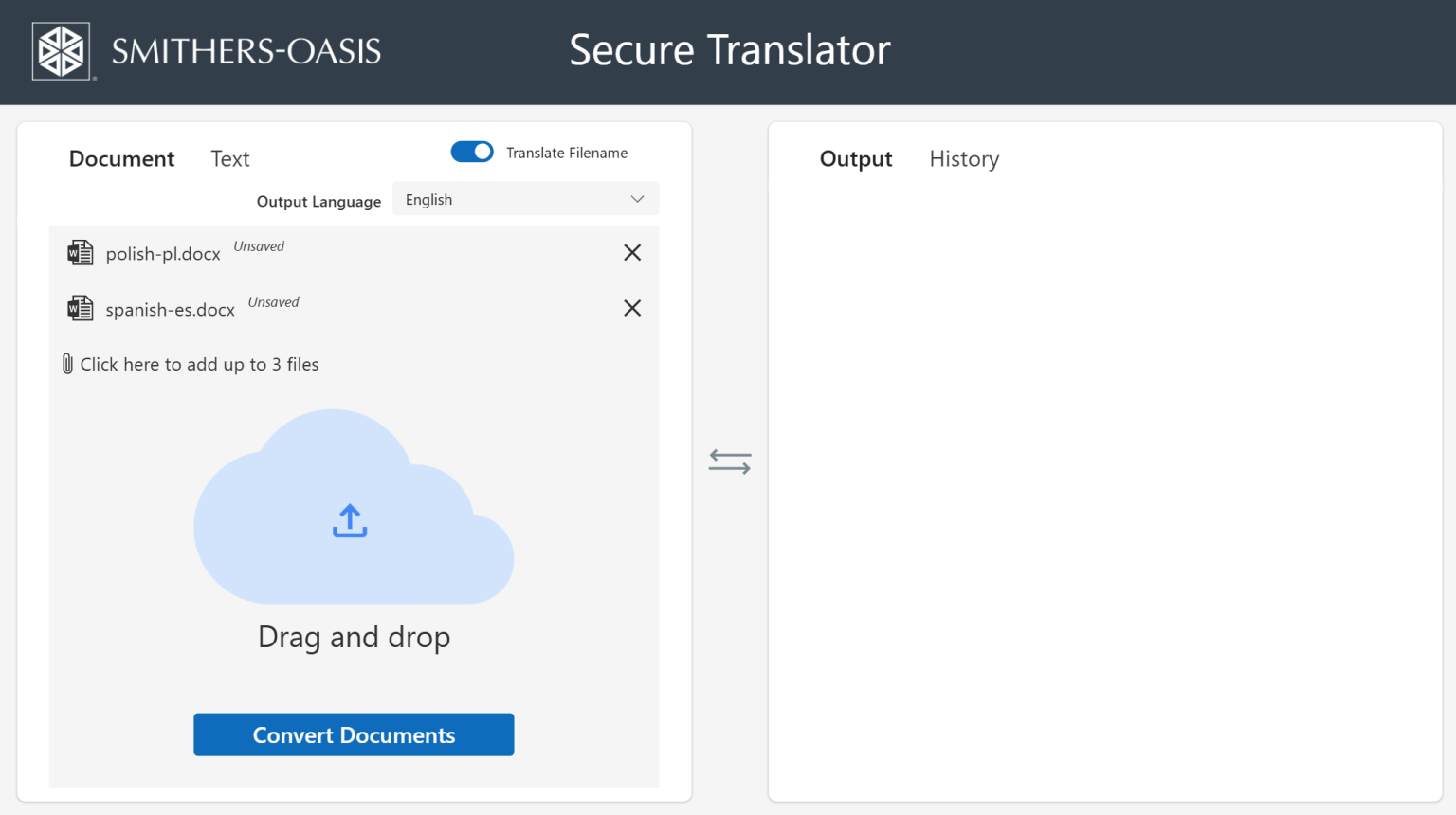Screen dimensions: 1456x815
Task: Click the chevron on the English language selector
Action: [636, 199]
